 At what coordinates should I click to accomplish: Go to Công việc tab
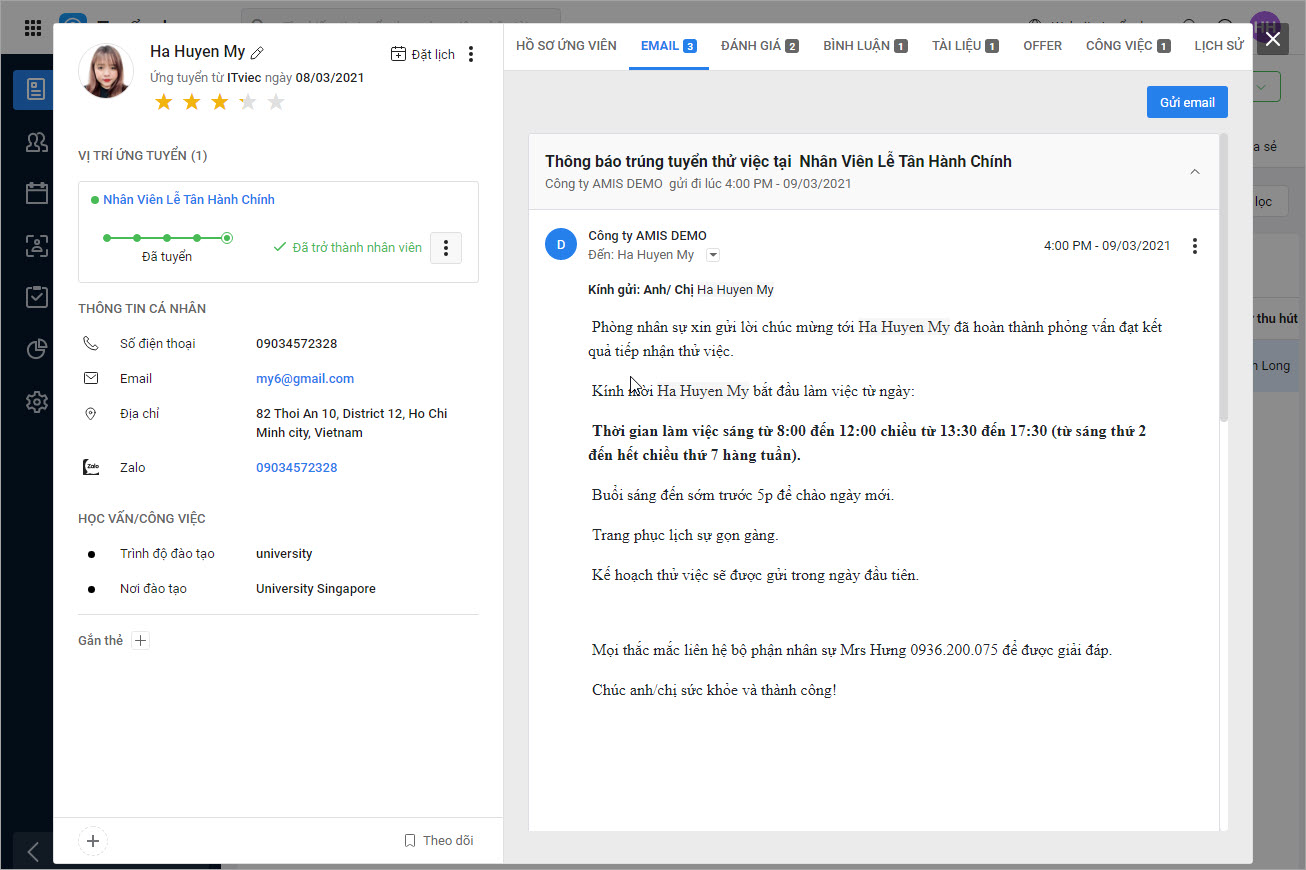coord(1128,46)
